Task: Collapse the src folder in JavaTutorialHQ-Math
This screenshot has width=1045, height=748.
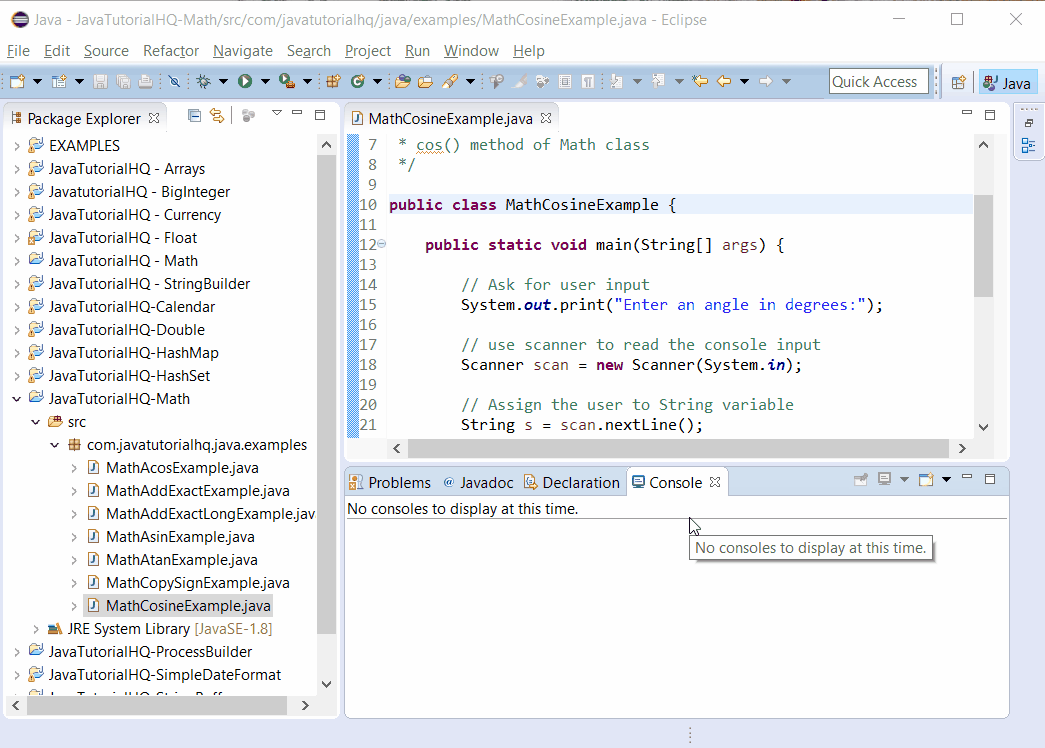Action: [x=35, y=421]
